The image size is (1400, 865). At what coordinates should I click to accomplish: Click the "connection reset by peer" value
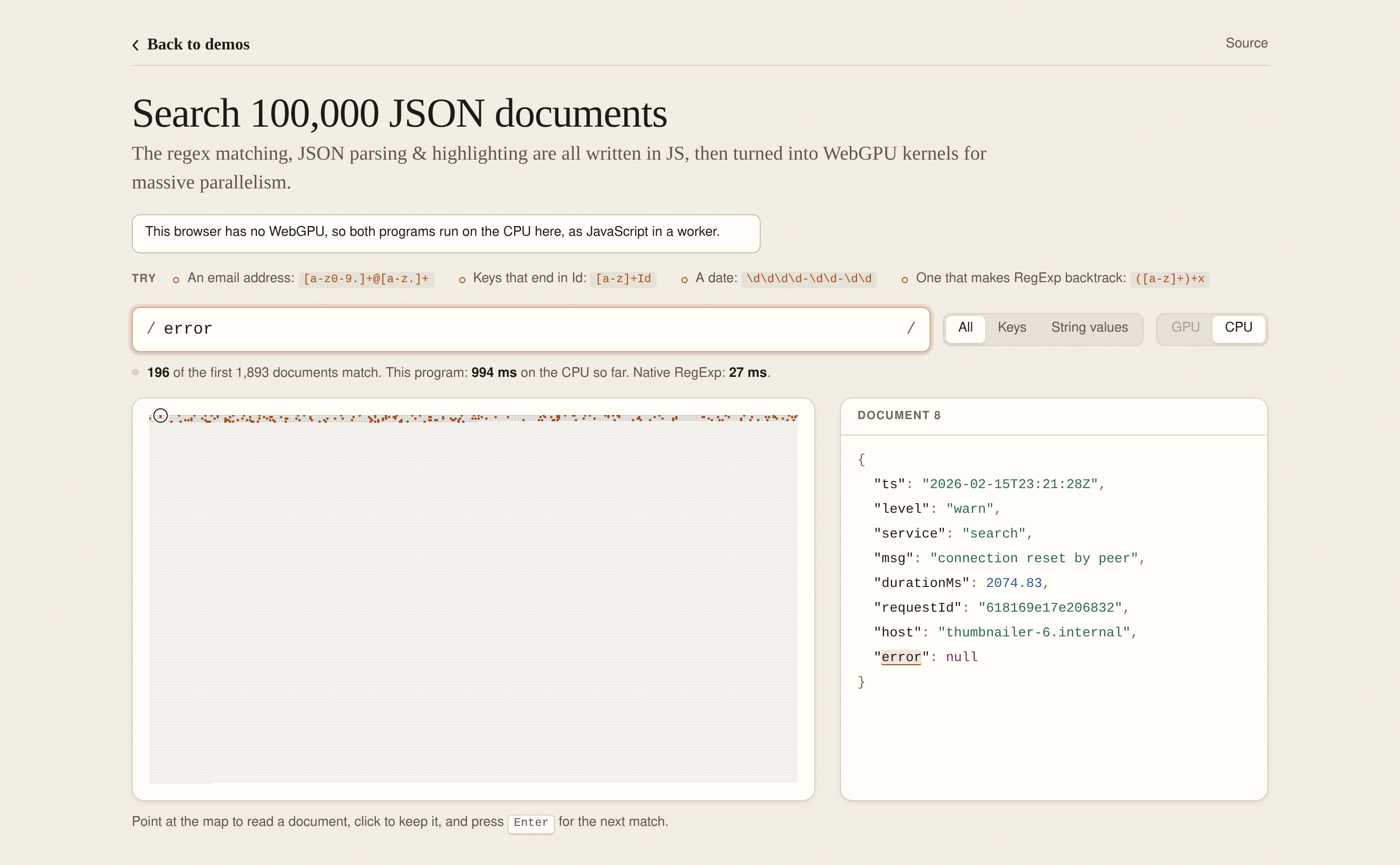[x=1034, y=558]
